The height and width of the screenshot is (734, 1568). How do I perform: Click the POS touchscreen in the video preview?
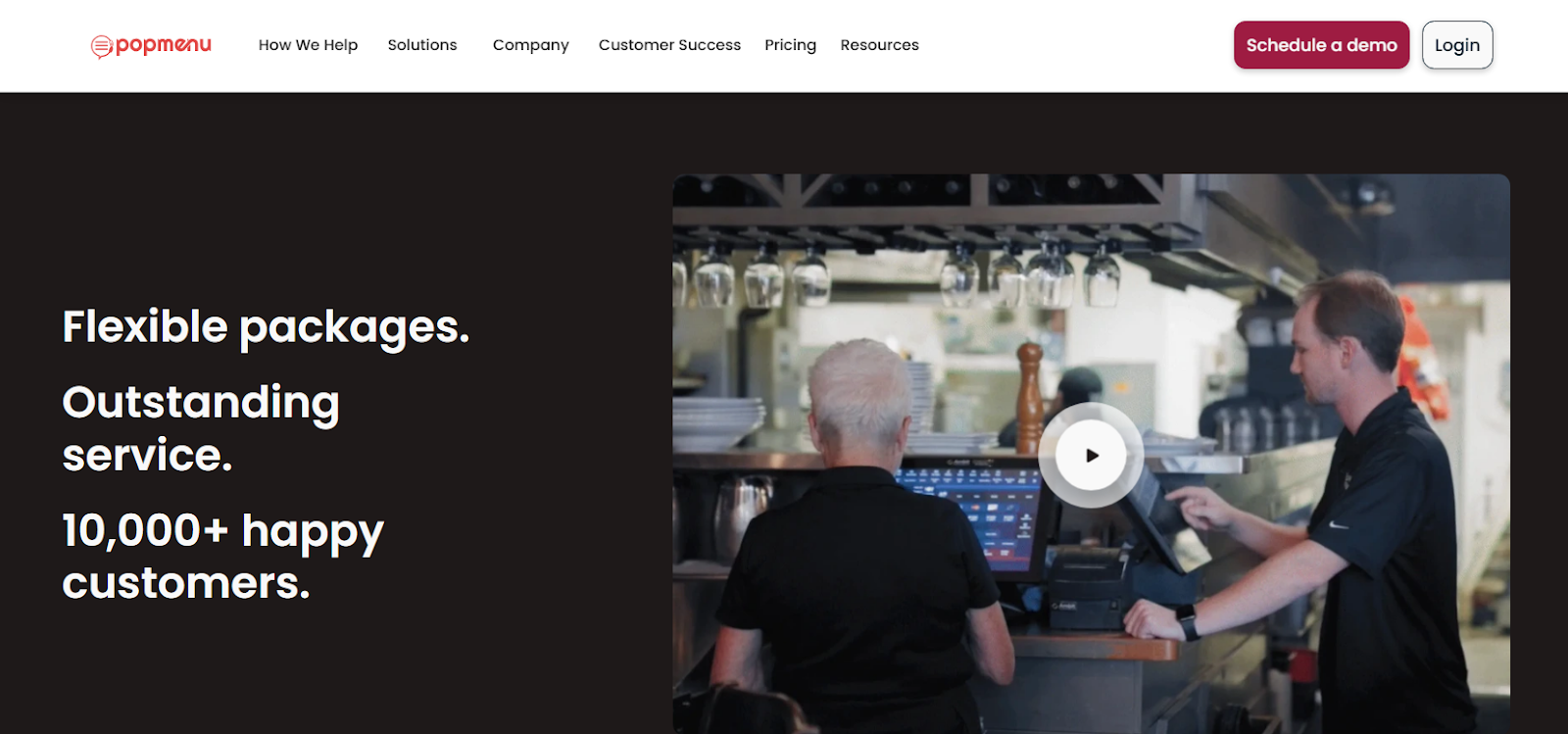[x=970, y=516]
